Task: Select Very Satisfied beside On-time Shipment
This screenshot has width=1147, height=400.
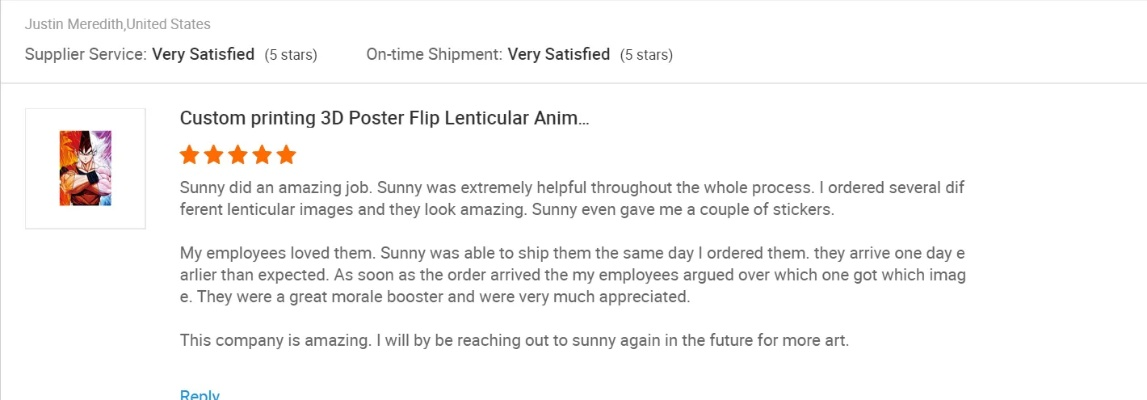Action: tap(559, 54)
